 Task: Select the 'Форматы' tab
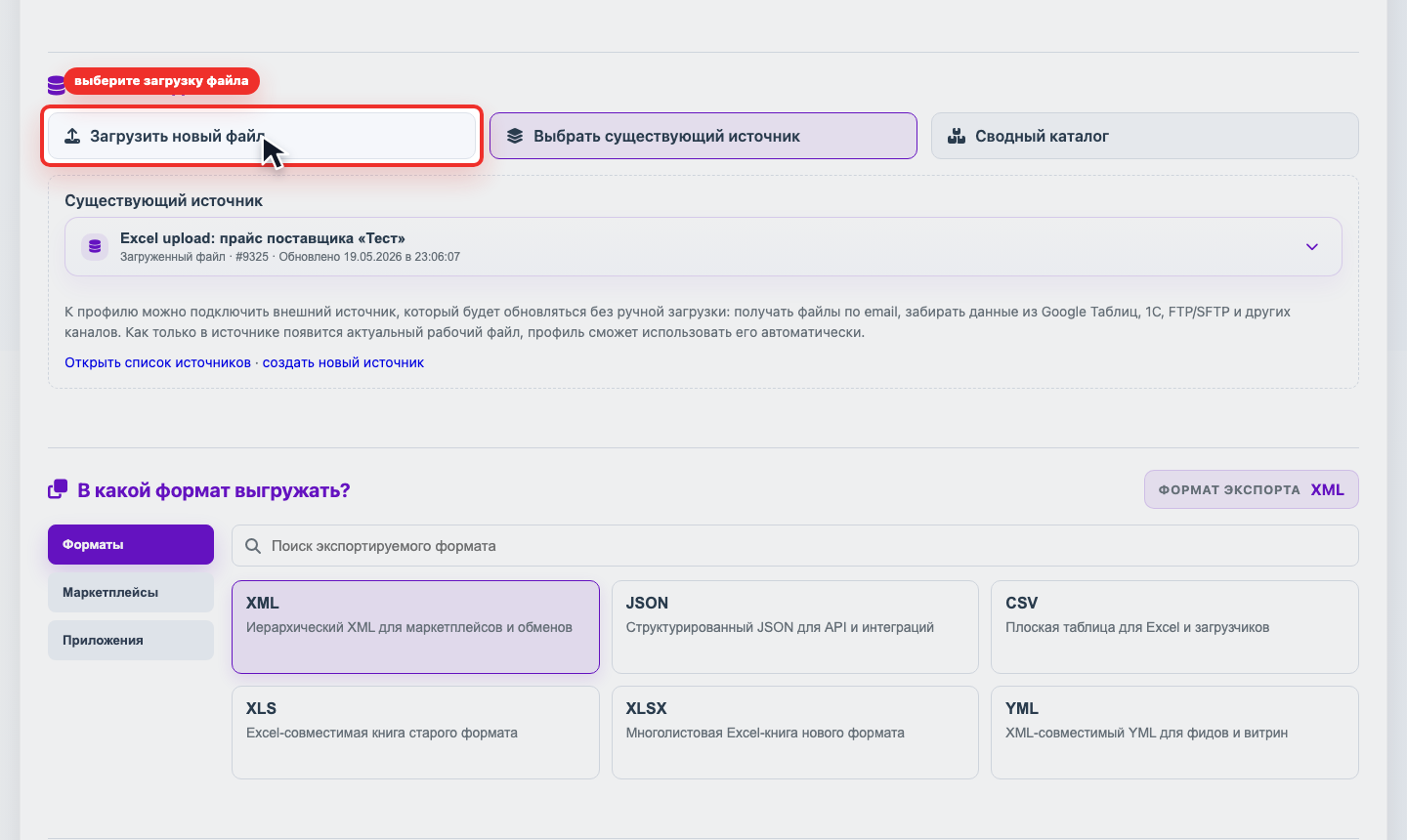pos(131,544)
